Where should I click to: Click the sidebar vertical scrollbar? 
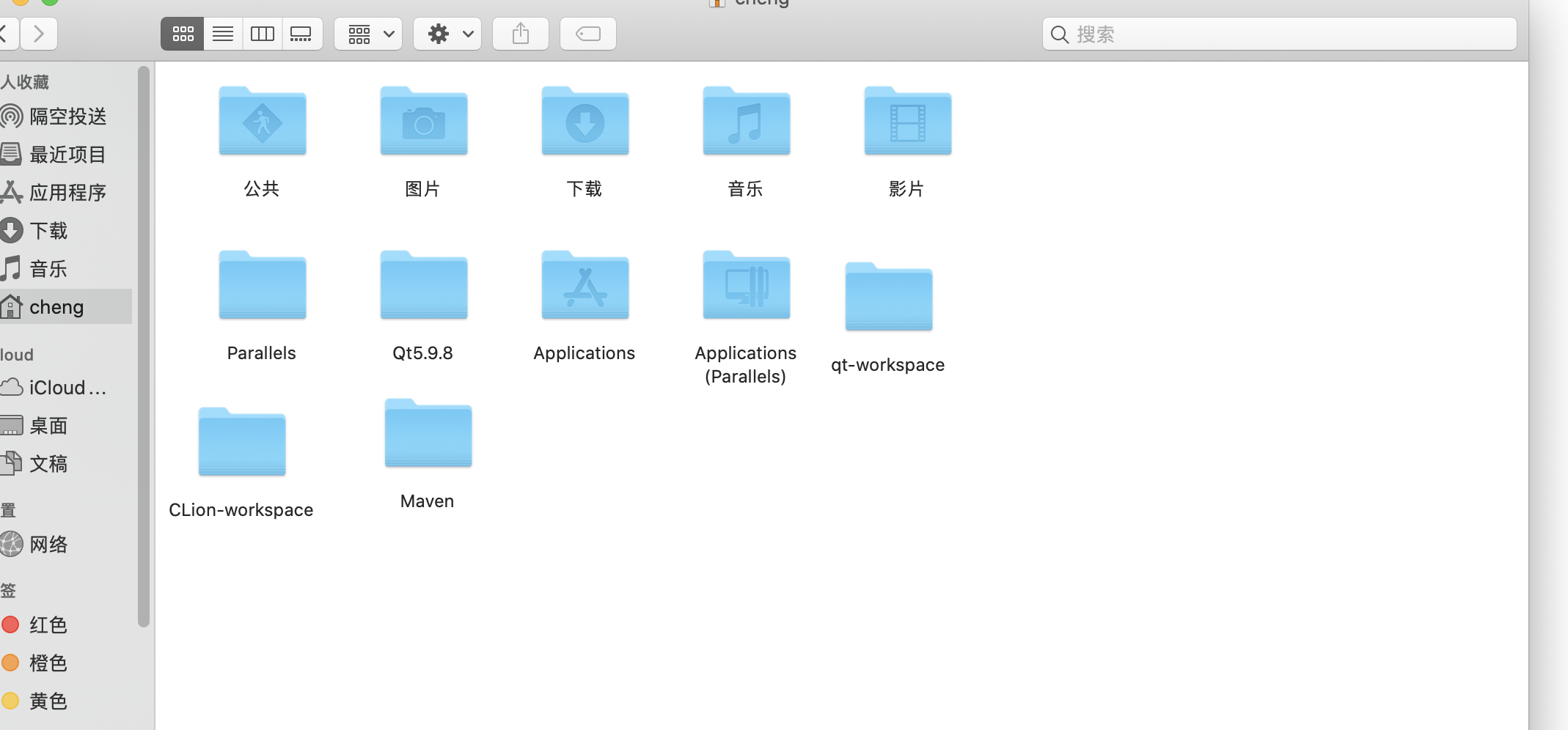144,344
